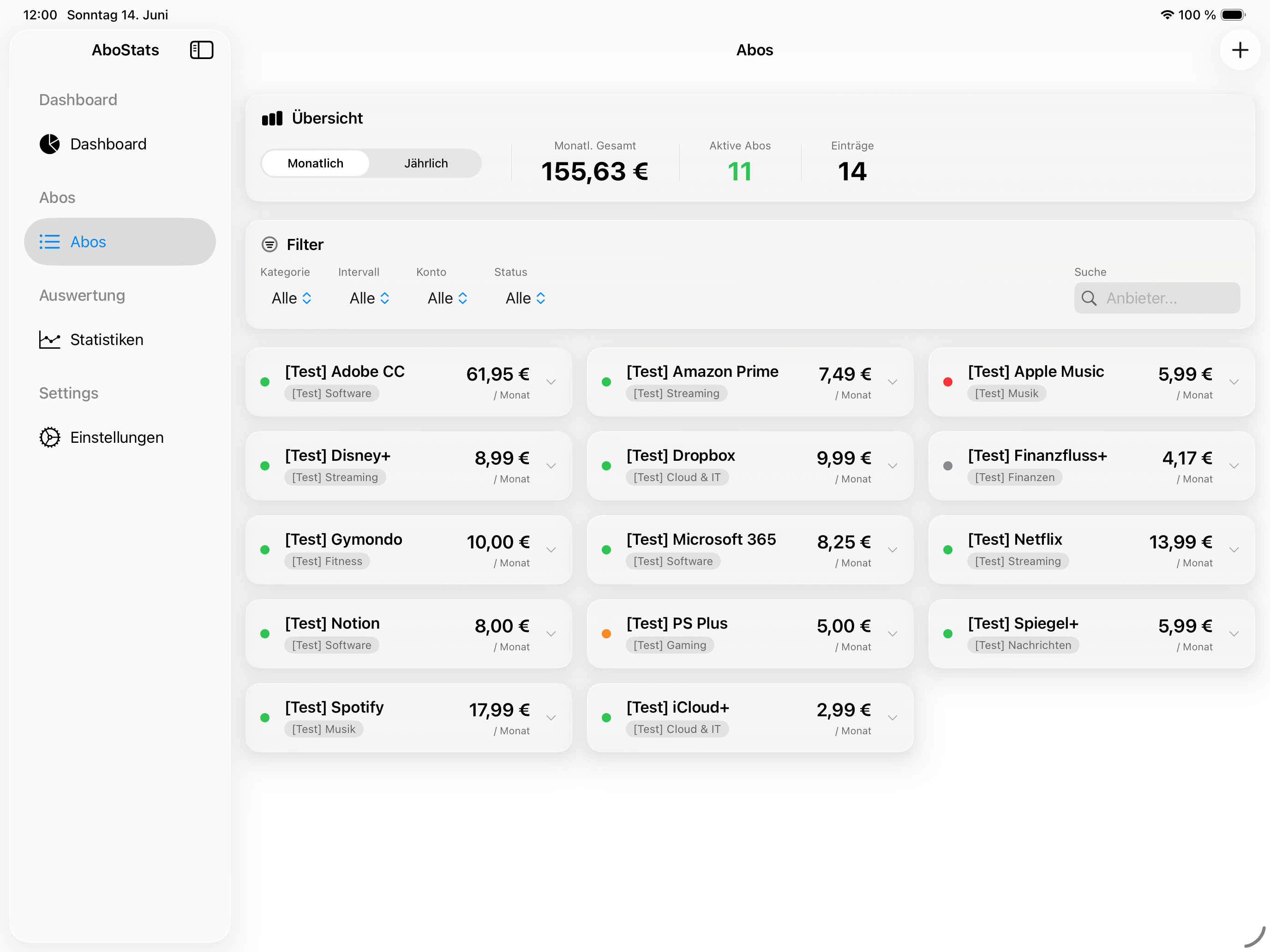Click the green status dot of Netflix

pyautogui.click(x=948, y=550)
